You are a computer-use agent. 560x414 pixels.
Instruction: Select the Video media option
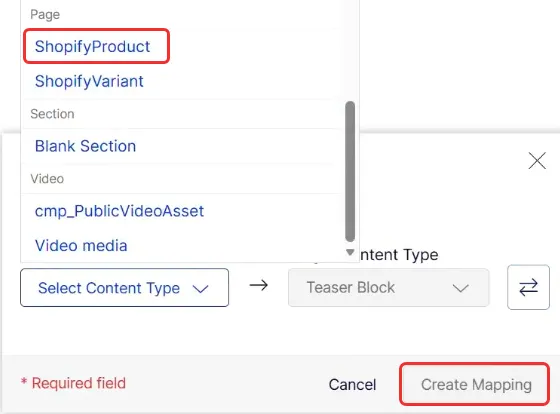pyautogui.click(x=81, y=246)
